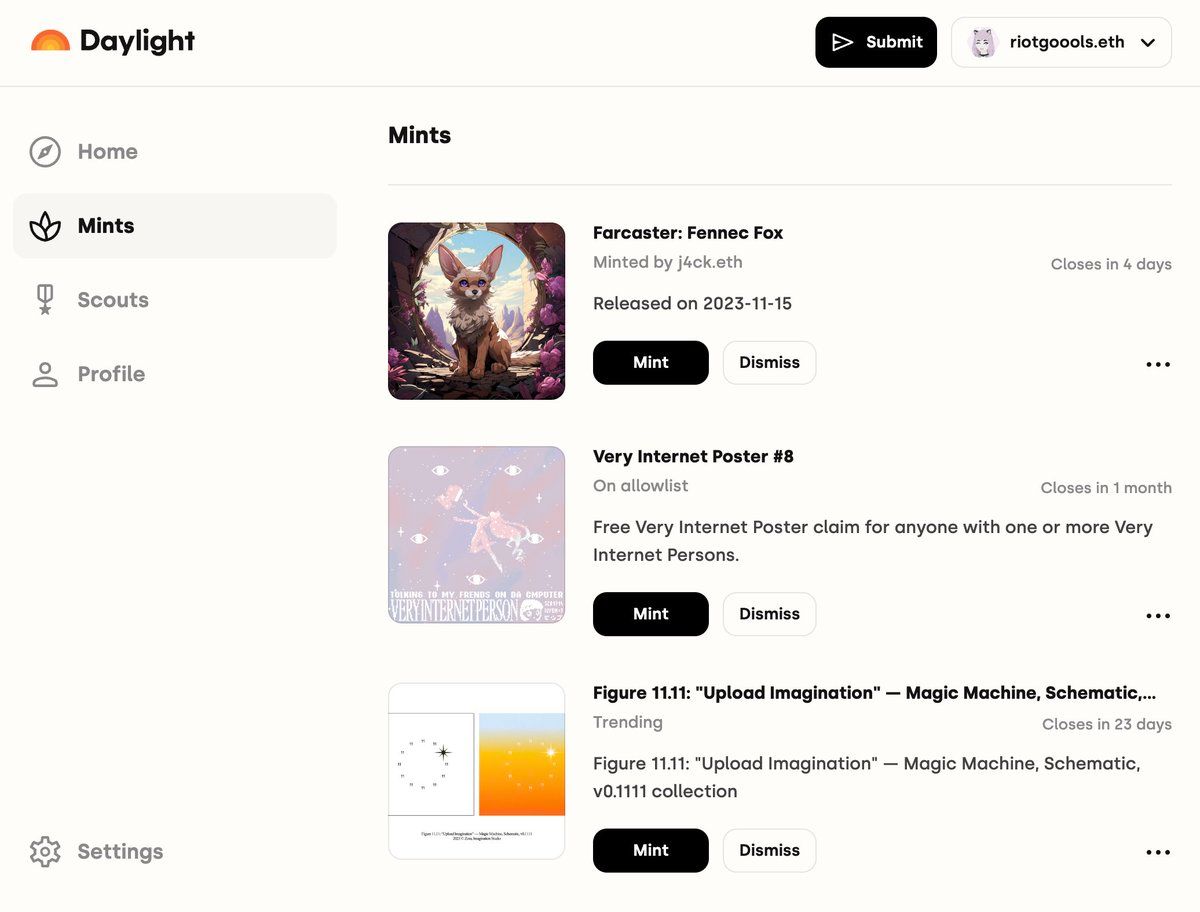The height and width of the screenshot is (912, 1200).
Task: Click the Scouts medal icon
Action: pyautogui.click(x=45, y=300)
